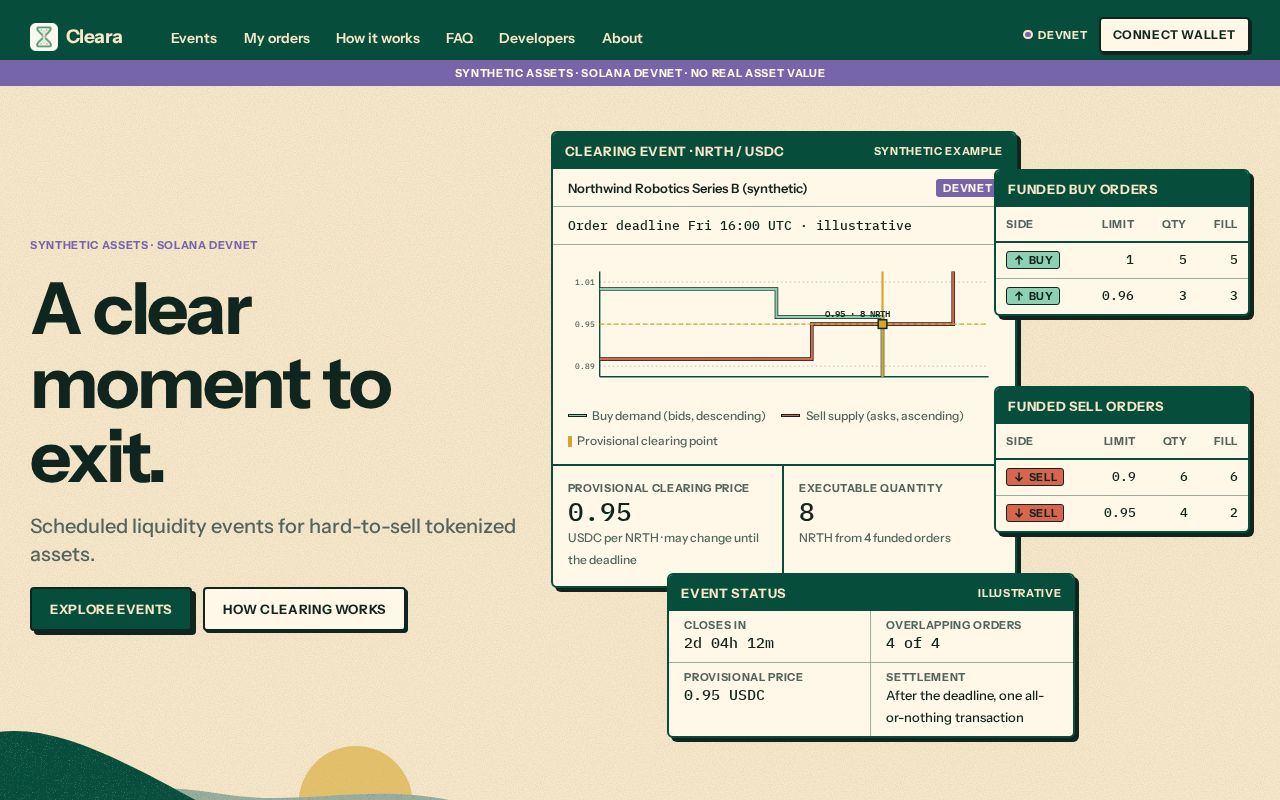Click the 'A clear moment to exit.' headline

[x=211, y=384]
